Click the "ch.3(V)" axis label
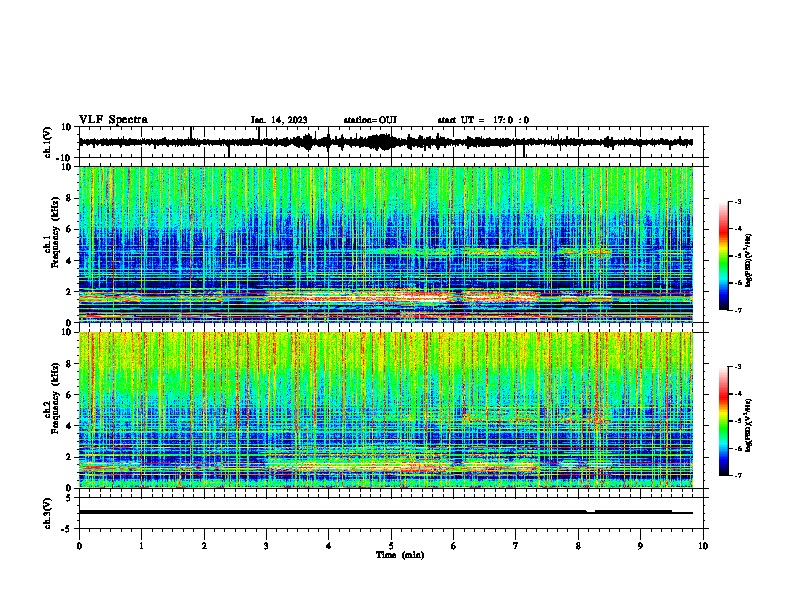This screenshot has height=612, width=792. point(48,513)
